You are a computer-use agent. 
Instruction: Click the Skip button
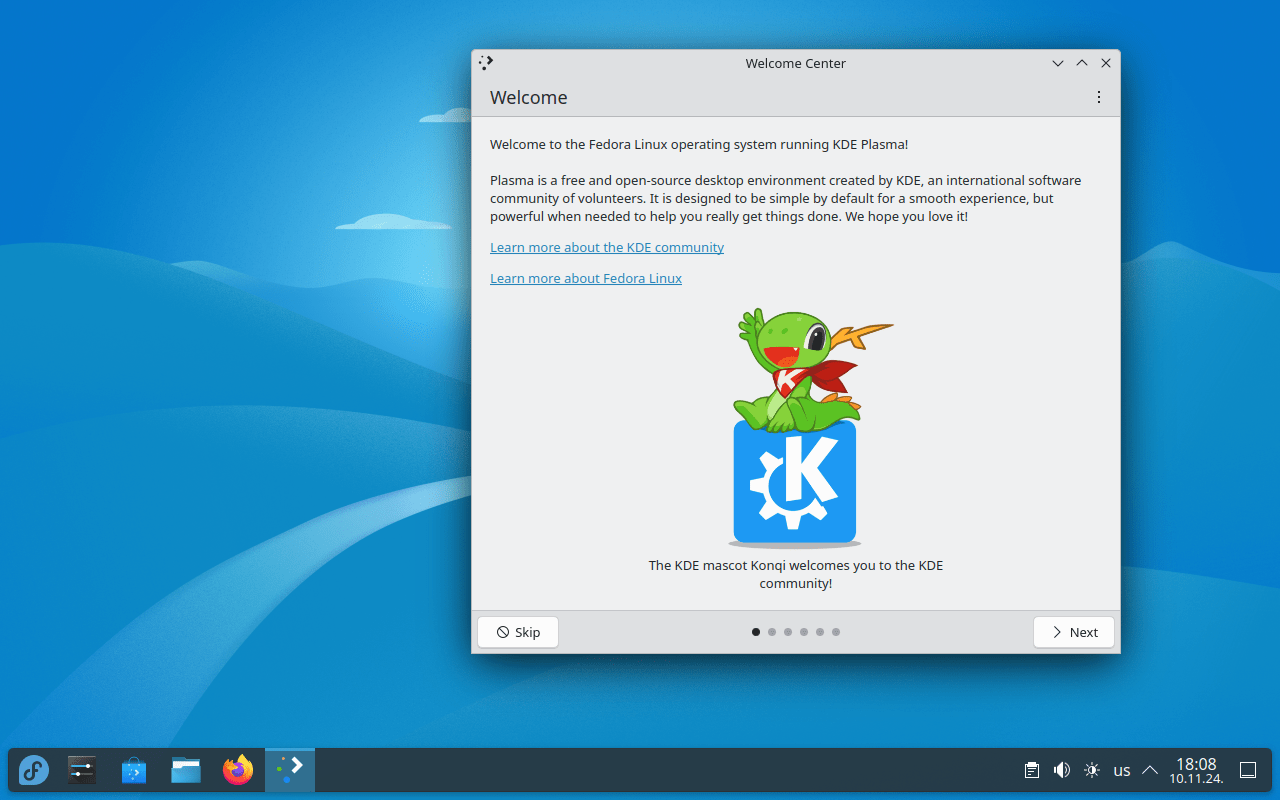[518, 632]
